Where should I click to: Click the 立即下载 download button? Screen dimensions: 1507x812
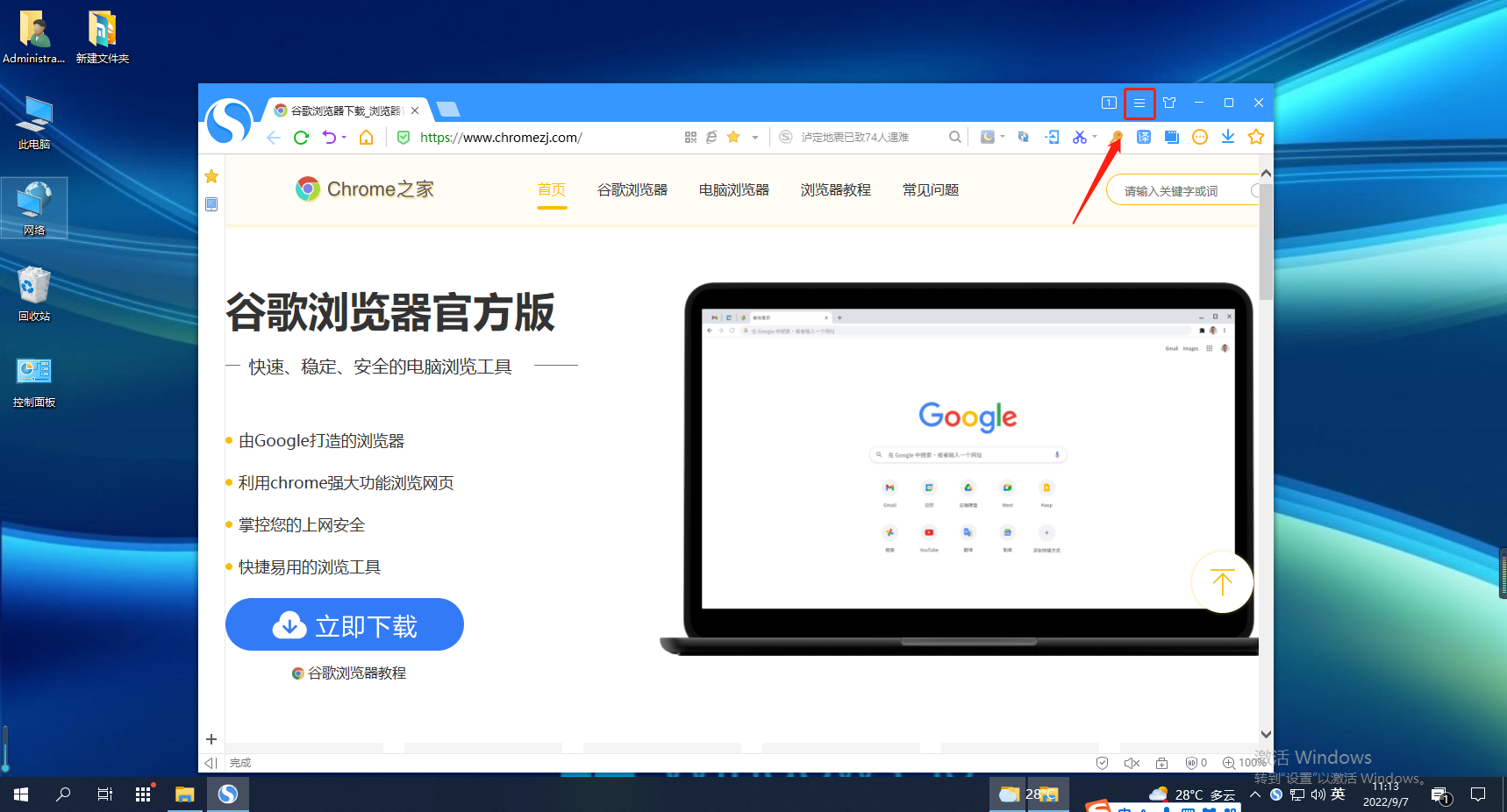[345, 625]
